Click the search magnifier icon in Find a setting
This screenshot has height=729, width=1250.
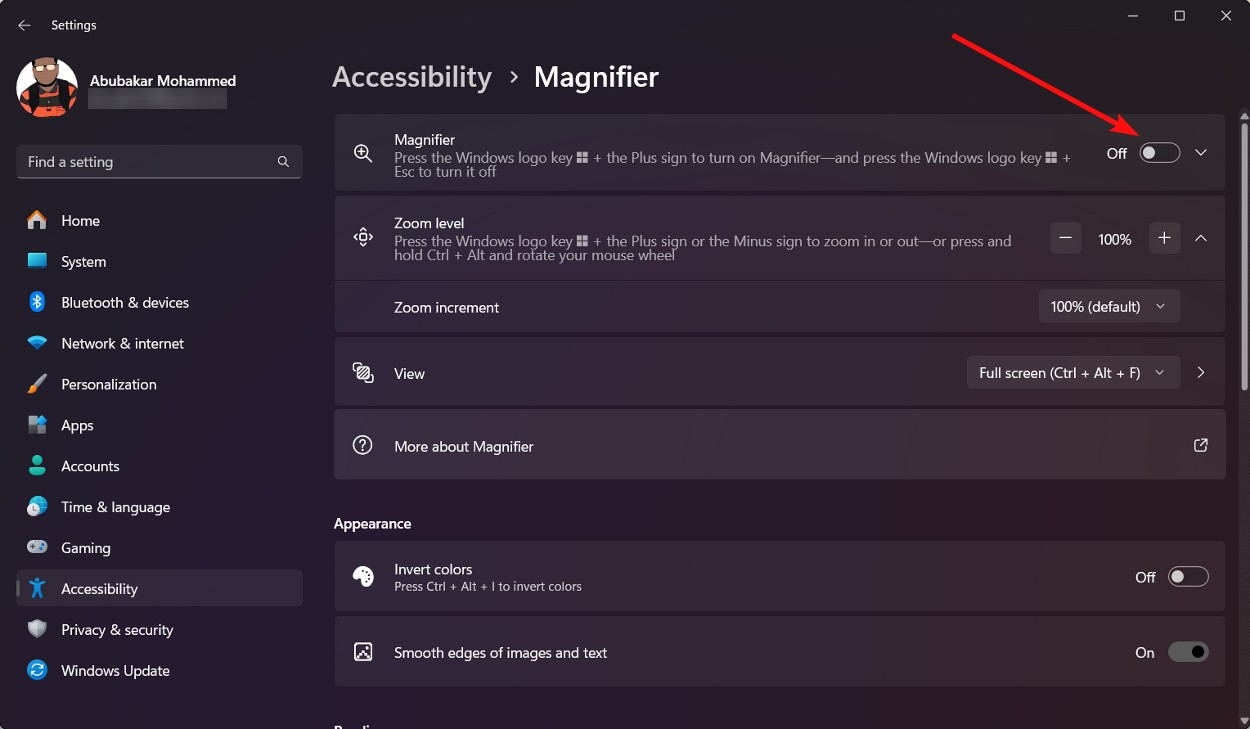click(x=283, y=162)
